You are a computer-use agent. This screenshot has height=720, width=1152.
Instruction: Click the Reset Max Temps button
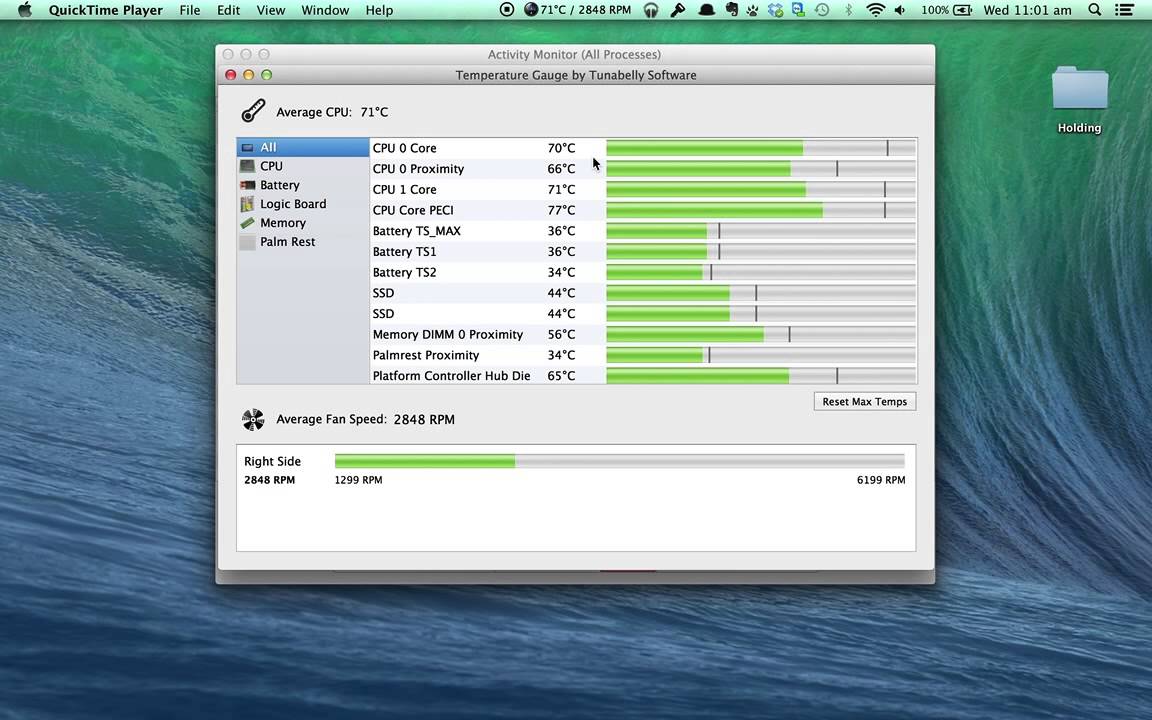click(x=865, y=401)
